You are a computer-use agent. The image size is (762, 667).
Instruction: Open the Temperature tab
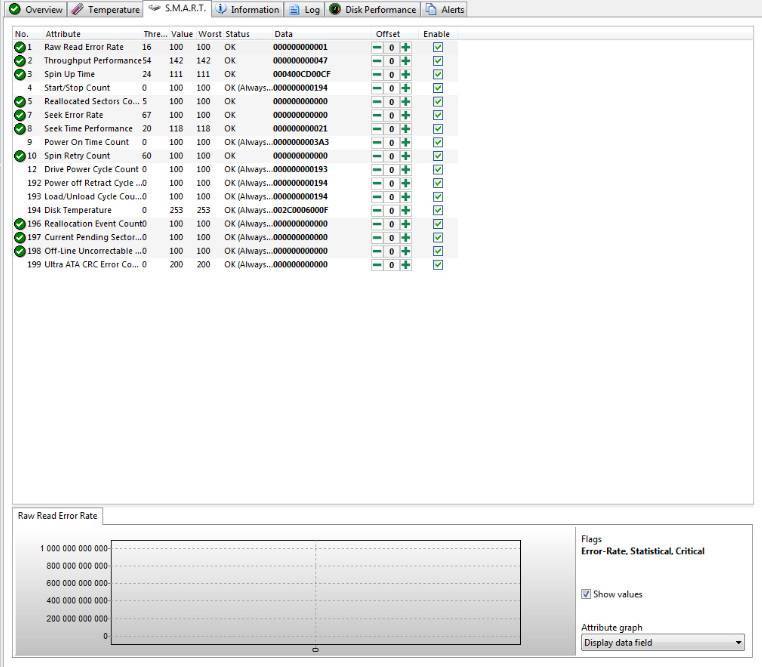pyautogui.click(x=106, y=9)
